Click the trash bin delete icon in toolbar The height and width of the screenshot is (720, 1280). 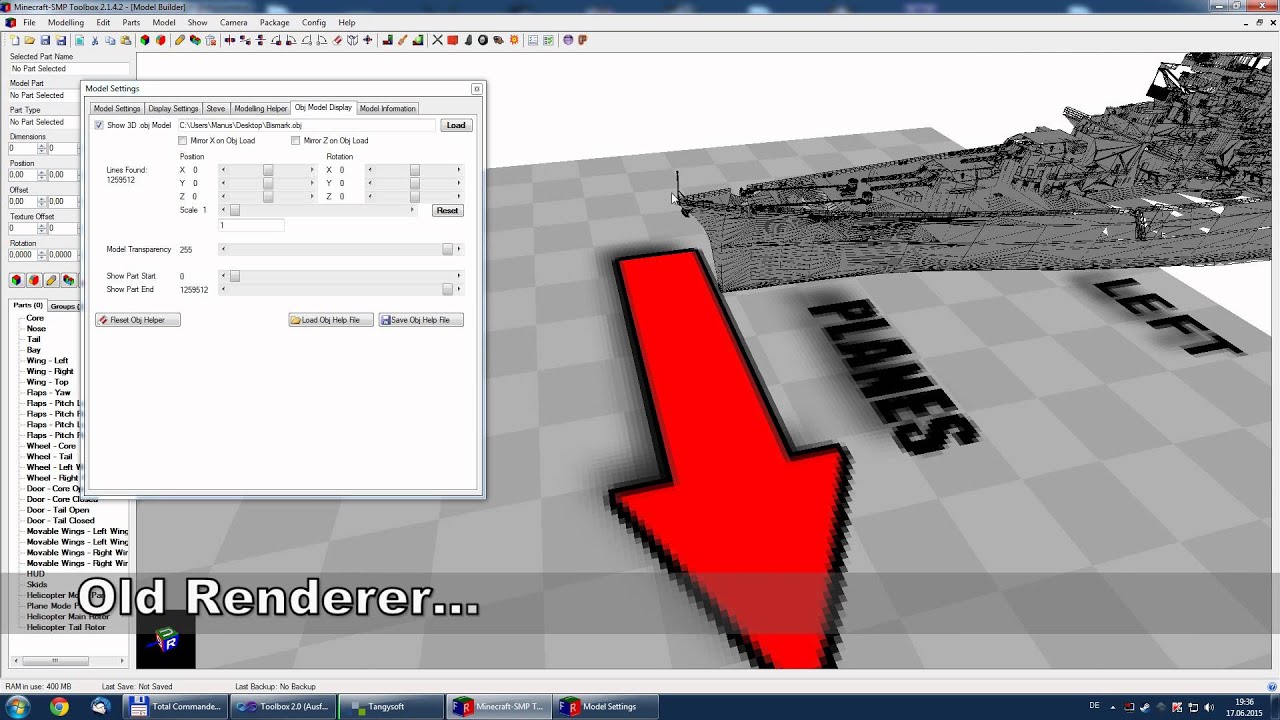(211, 40)
